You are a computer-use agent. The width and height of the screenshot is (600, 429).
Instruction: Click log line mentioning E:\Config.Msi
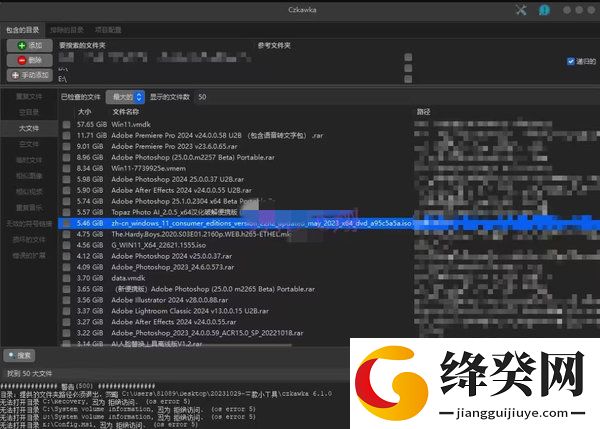coord(99,425)
